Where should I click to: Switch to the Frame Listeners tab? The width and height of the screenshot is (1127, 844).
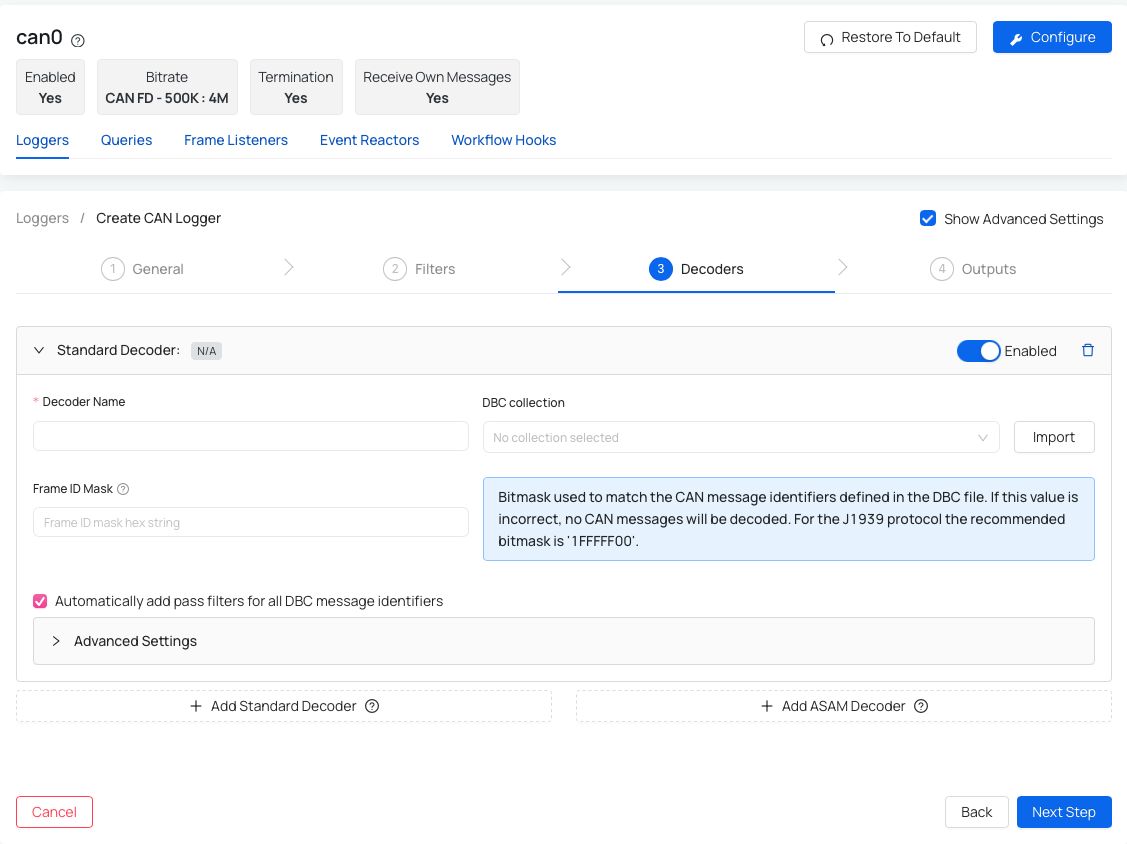(x=236, y=140)
